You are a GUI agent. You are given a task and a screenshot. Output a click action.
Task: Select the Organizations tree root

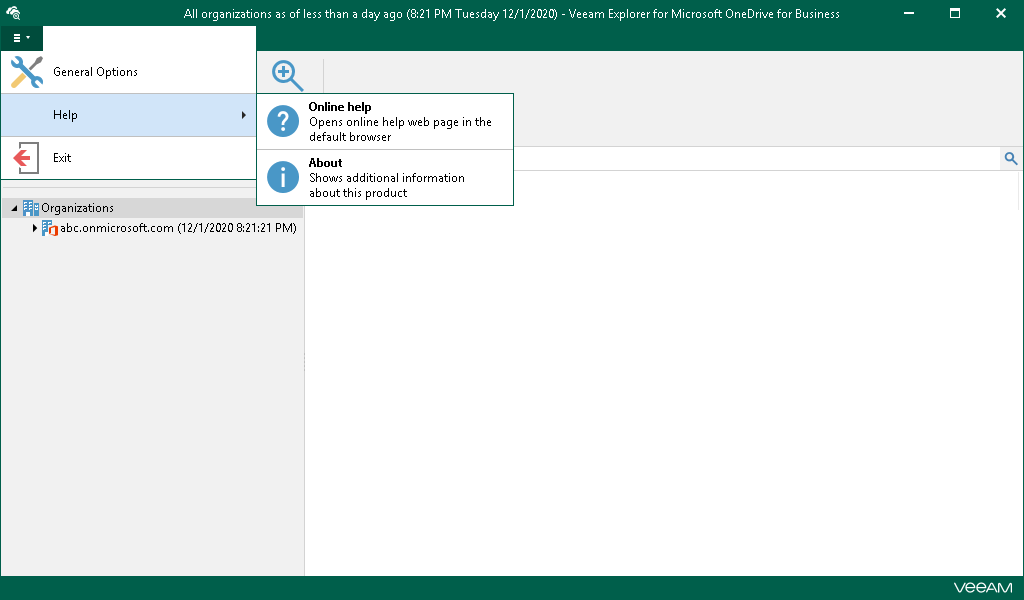(x=77, y=208)
